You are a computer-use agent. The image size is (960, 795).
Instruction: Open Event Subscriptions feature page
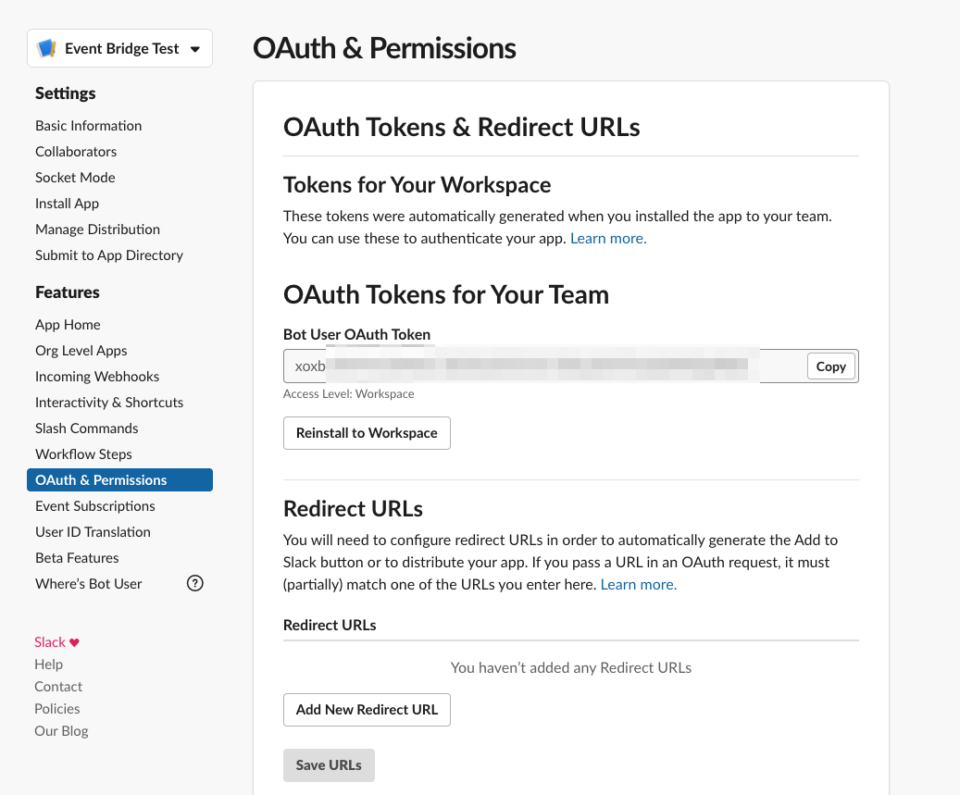coord(95,506)
